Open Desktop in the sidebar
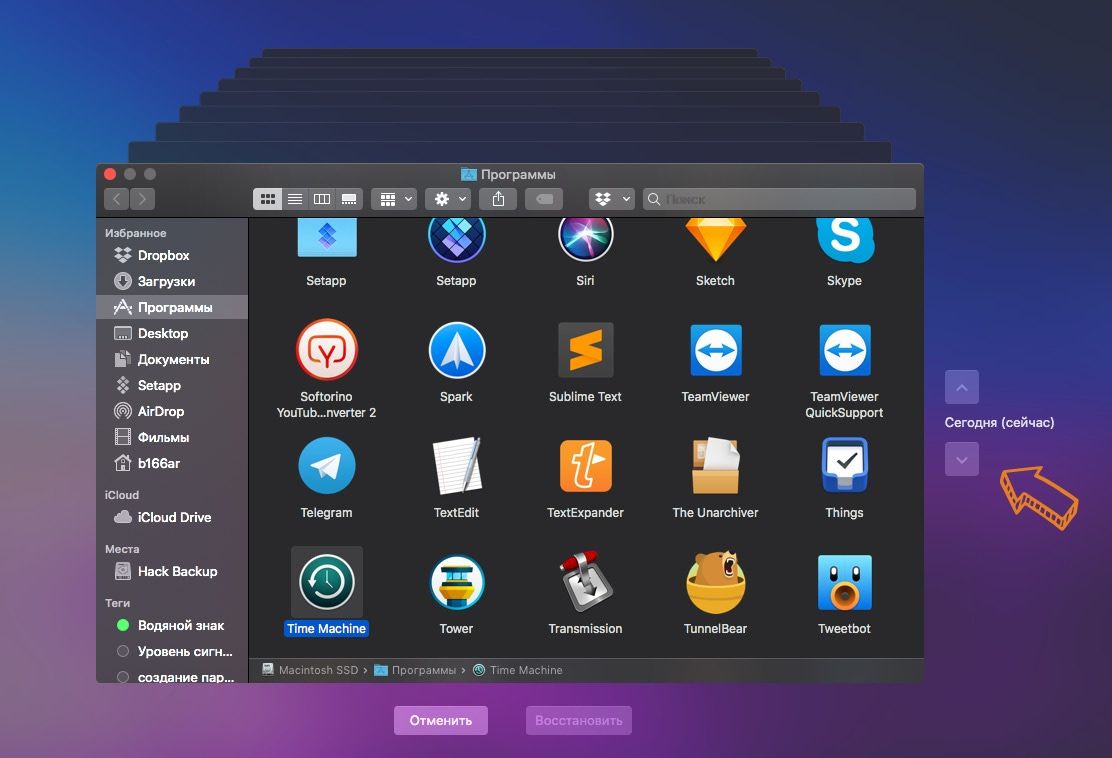 [x=172, y=333]
